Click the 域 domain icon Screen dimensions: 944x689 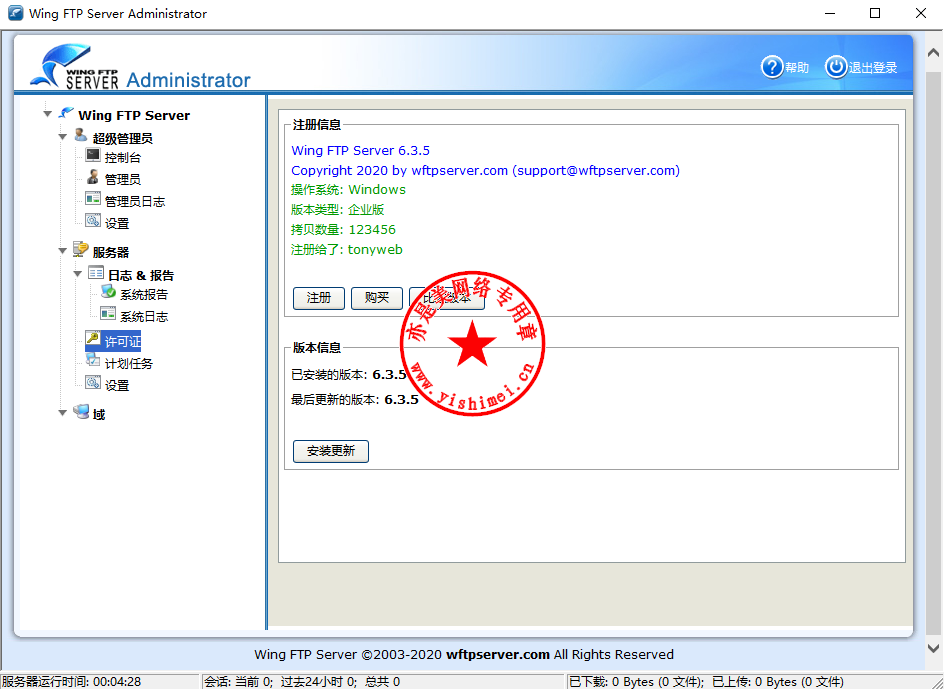tap(81, 411)
